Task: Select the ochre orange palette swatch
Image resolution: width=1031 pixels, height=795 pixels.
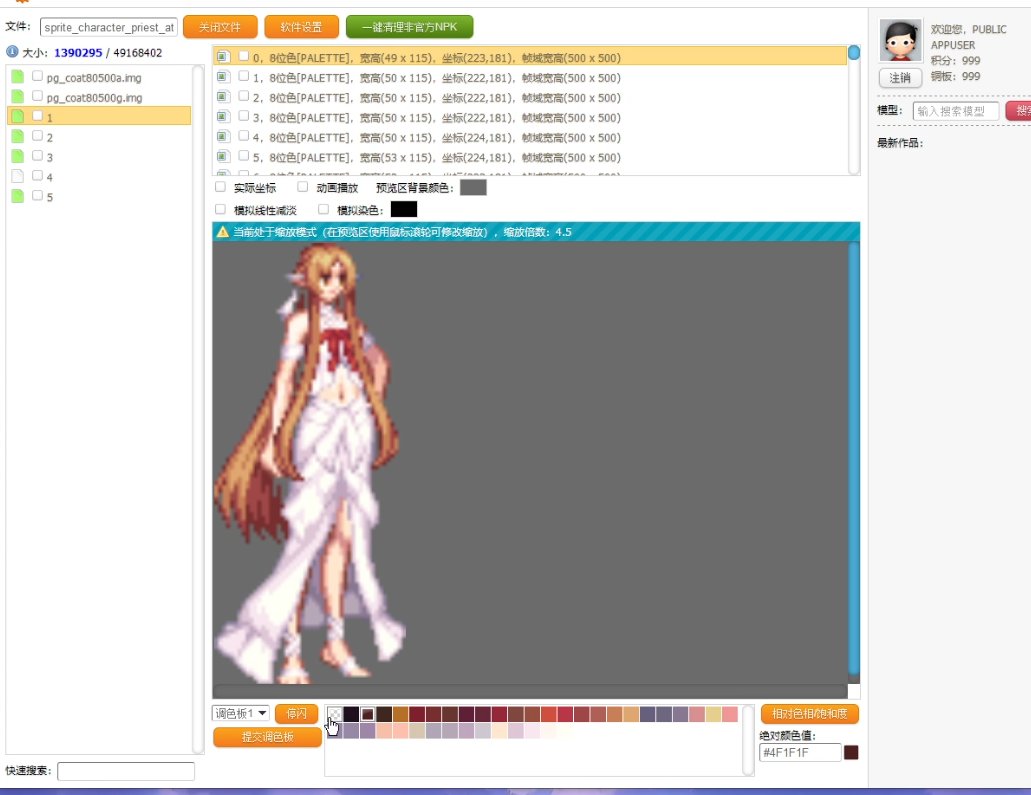Action: [400, 714]
